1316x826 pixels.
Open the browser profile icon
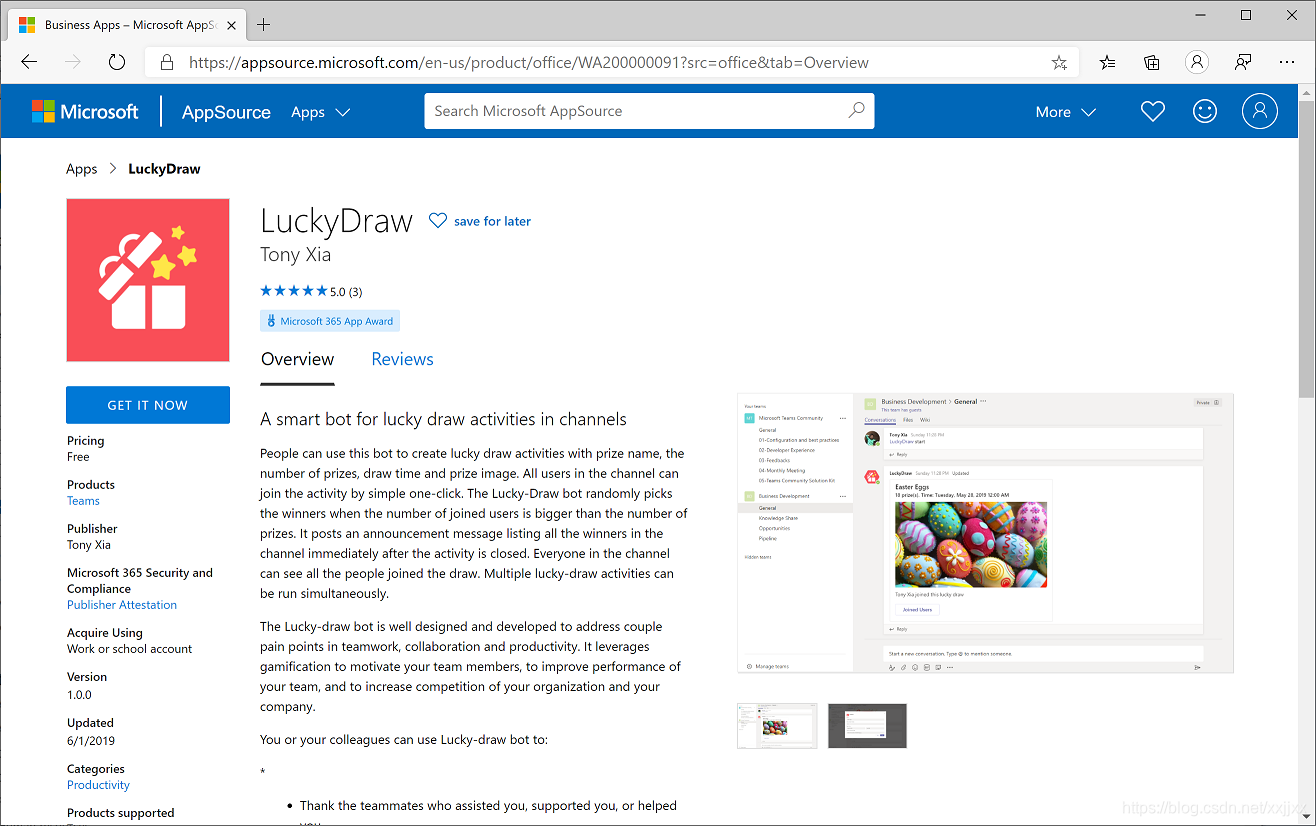pos(1197,62)
